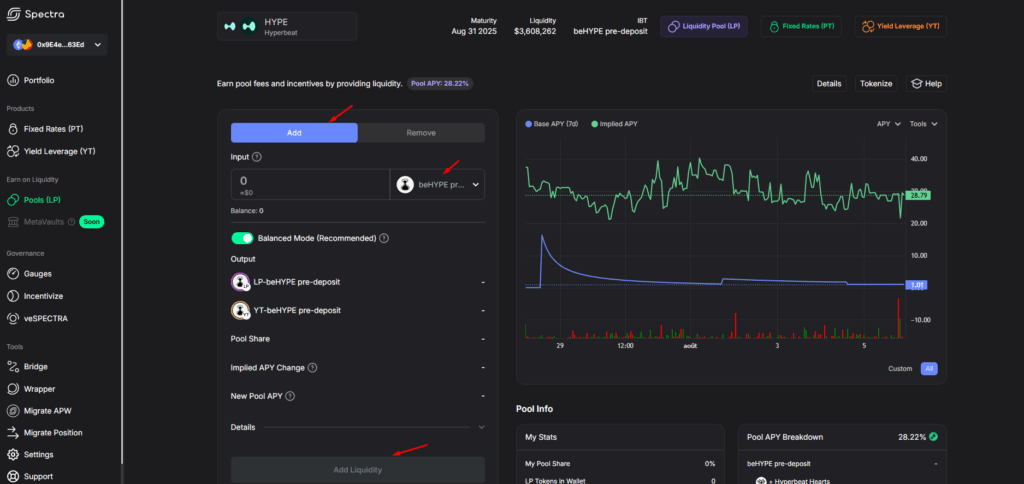Click the Pools (LP) rings icon
This screenshot has height=484, width=1024.
12,200
